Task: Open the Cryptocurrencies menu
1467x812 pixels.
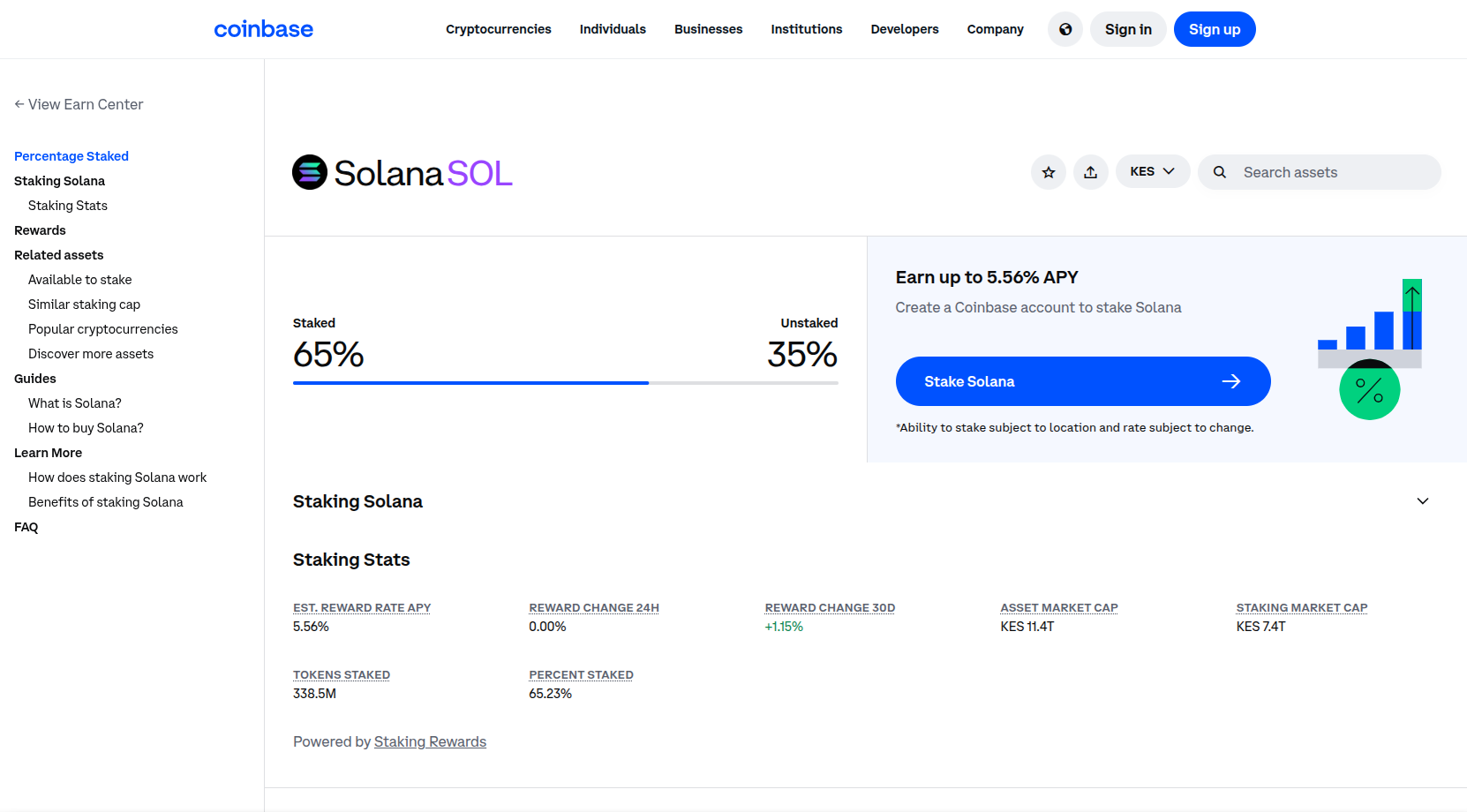Action: click(498, 29)
